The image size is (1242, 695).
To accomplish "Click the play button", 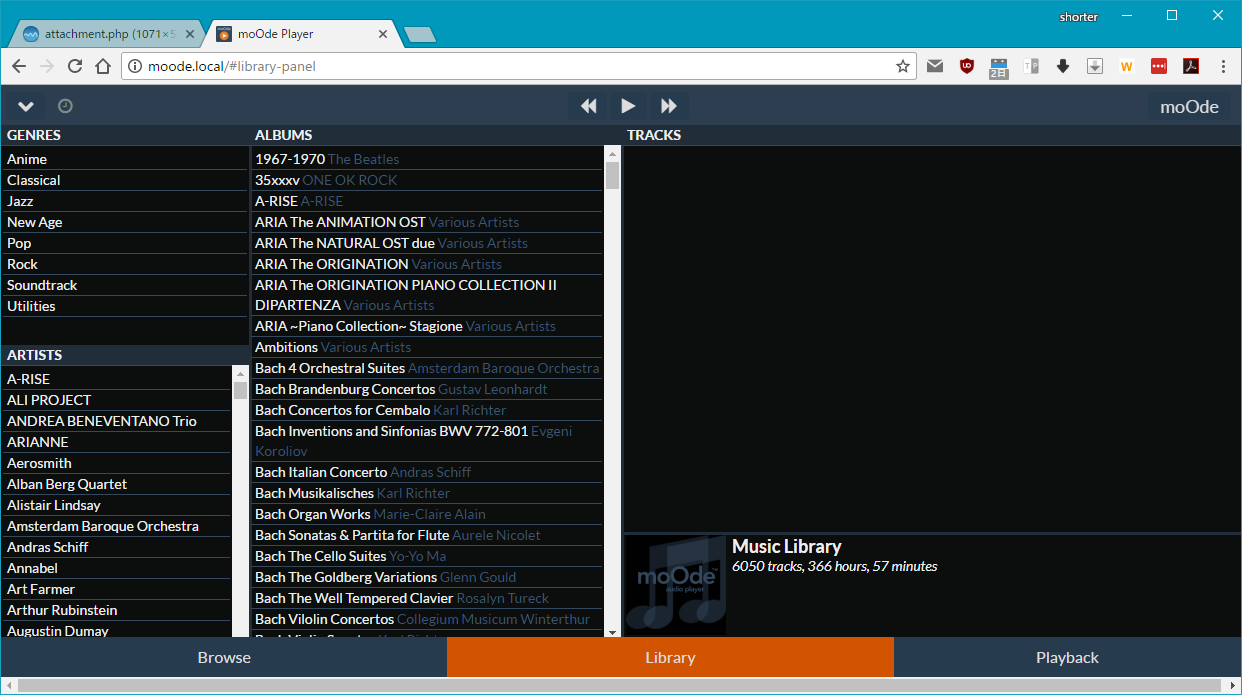I will click(x=628, y=105).
